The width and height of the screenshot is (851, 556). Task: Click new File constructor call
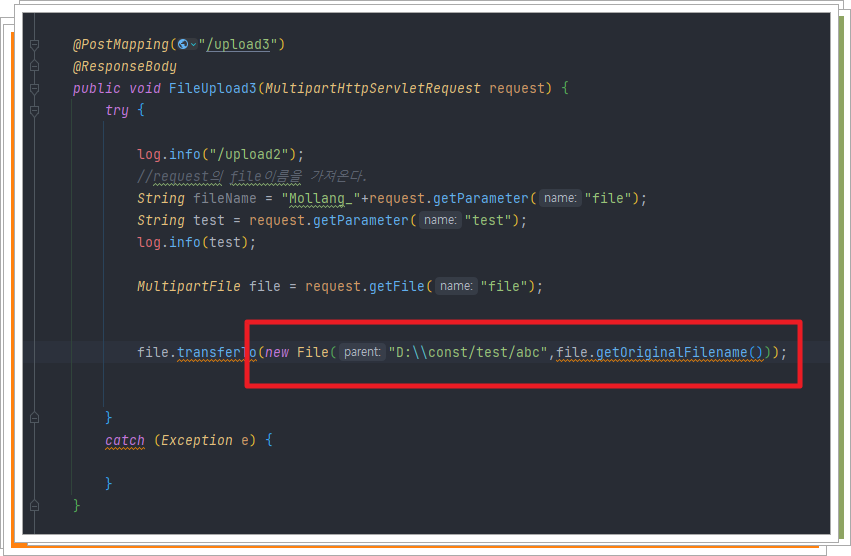(x=296, y=352)
